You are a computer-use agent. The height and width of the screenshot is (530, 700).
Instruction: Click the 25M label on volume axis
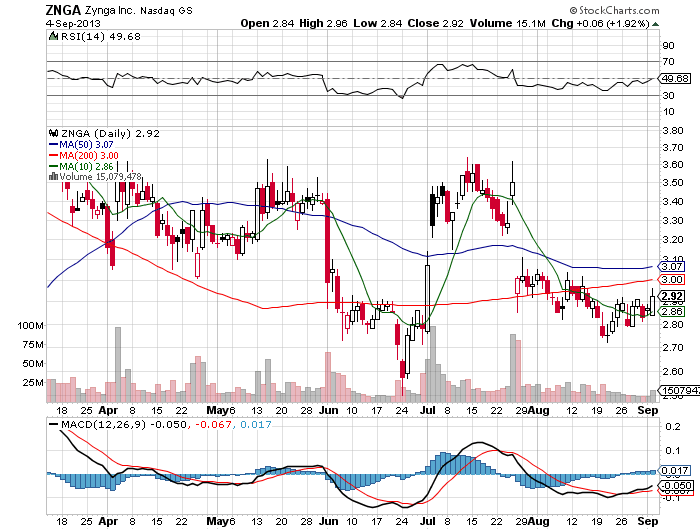[33, 383]
